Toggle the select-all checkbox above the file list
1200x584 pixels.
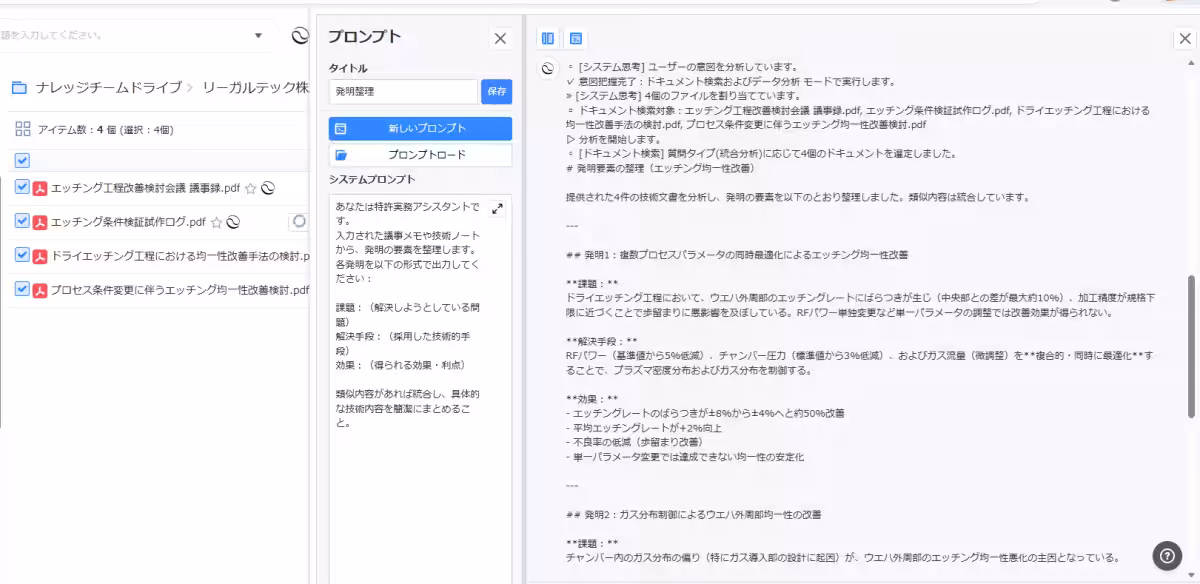pos(21,159)
